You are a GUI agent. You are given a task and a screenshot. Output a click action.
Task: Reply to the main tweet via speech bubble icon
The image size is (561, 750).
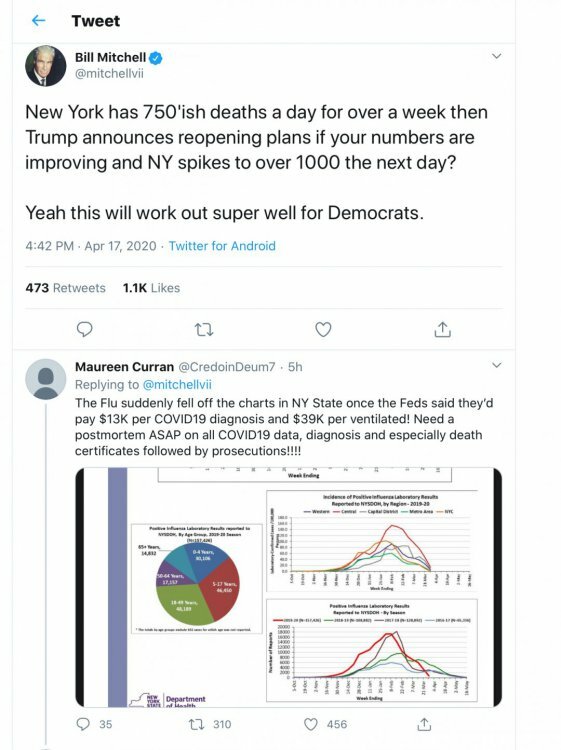coord(85,329)
